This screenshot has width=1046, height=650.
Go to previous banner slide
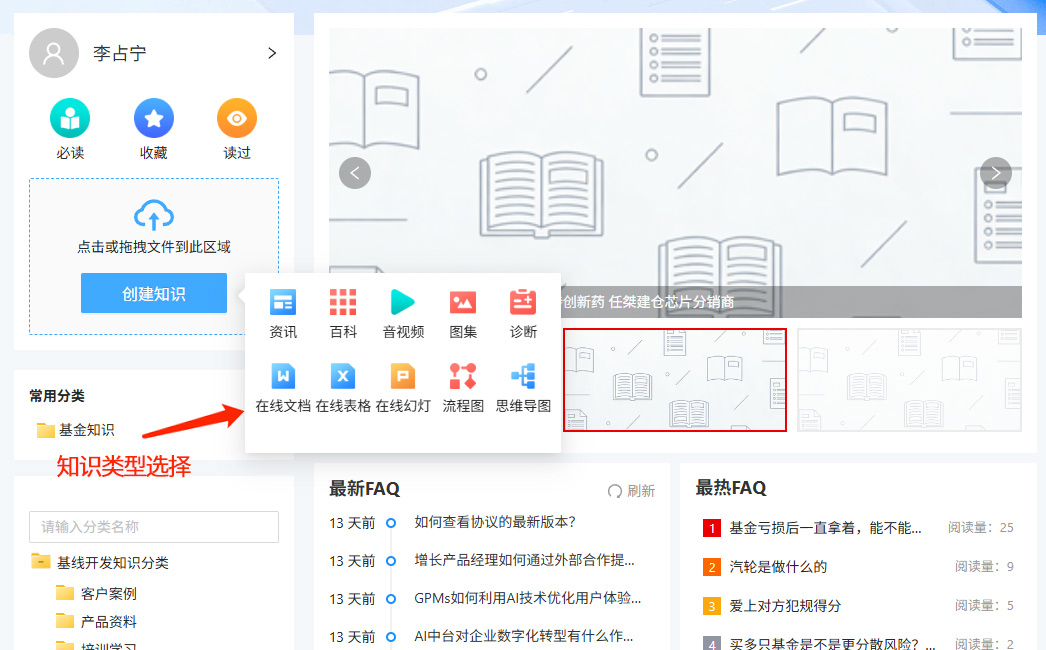point(355,174)
